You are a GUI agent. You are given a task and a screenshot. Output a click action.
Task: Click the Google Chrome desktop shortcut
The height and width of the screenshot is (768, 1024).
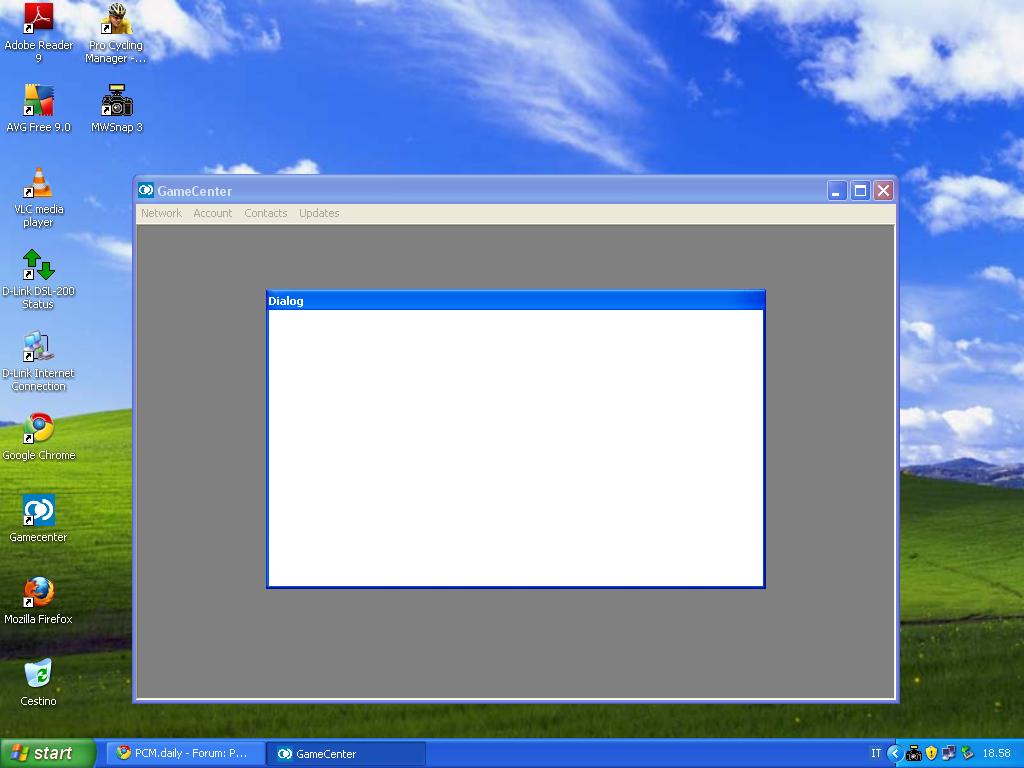38,429
